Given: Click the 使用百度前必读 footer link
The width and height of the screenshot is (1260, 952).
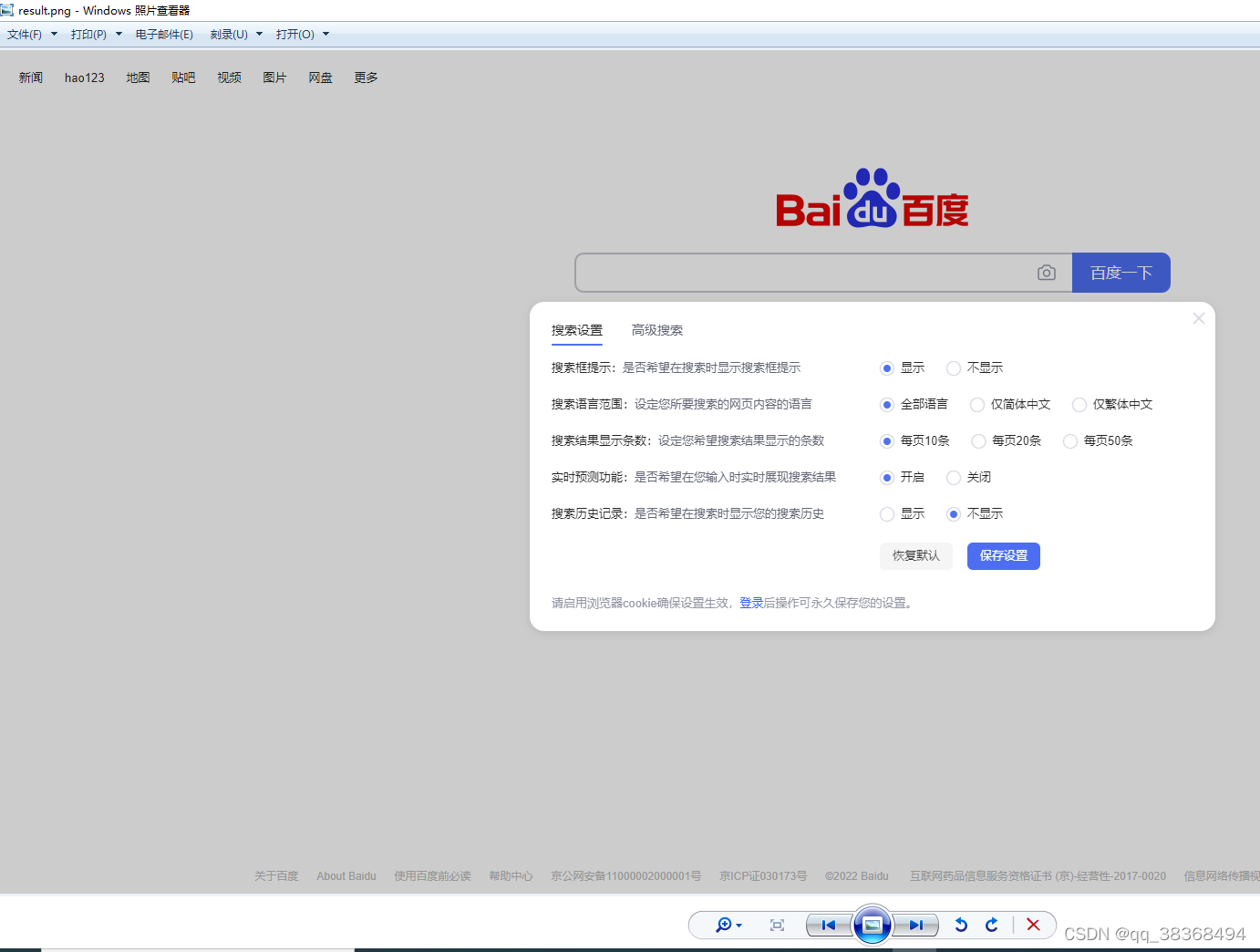Looking at the screenshot, I should click(x=432, y=876).
